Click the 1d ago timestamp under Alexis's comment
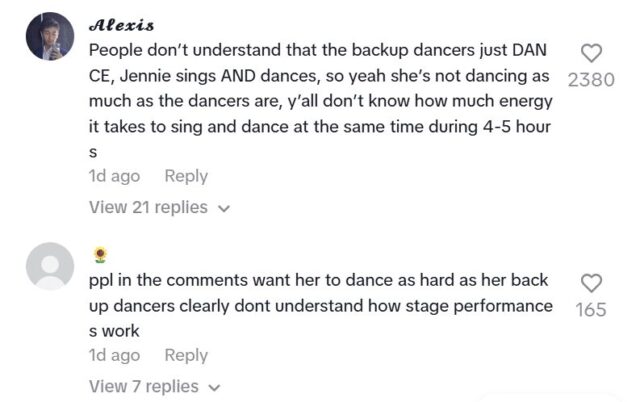Image resolution: width=640 pixels, height=402 pixels. pos(114,176)
